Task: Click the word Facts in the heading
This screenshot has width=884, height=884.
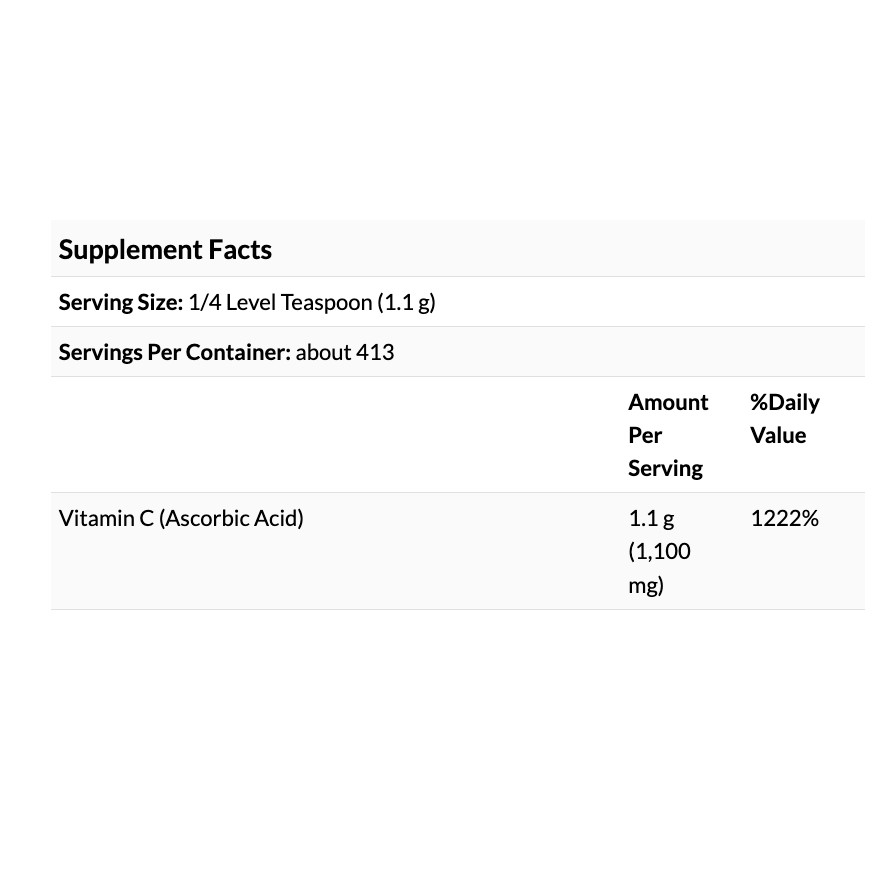Action: point(240,250)
